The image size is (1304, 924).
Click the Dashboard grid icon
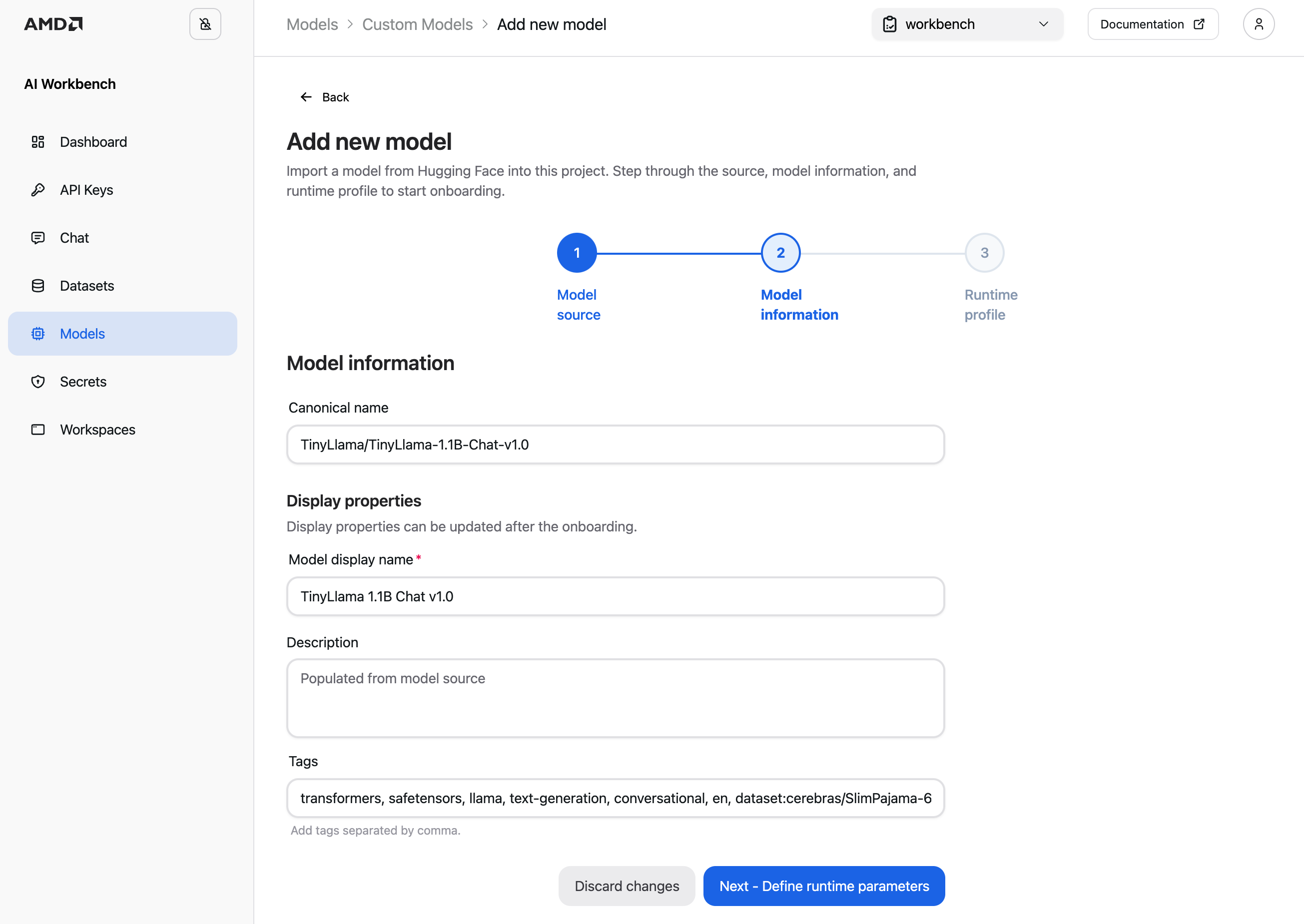click(x=37, y=142)
